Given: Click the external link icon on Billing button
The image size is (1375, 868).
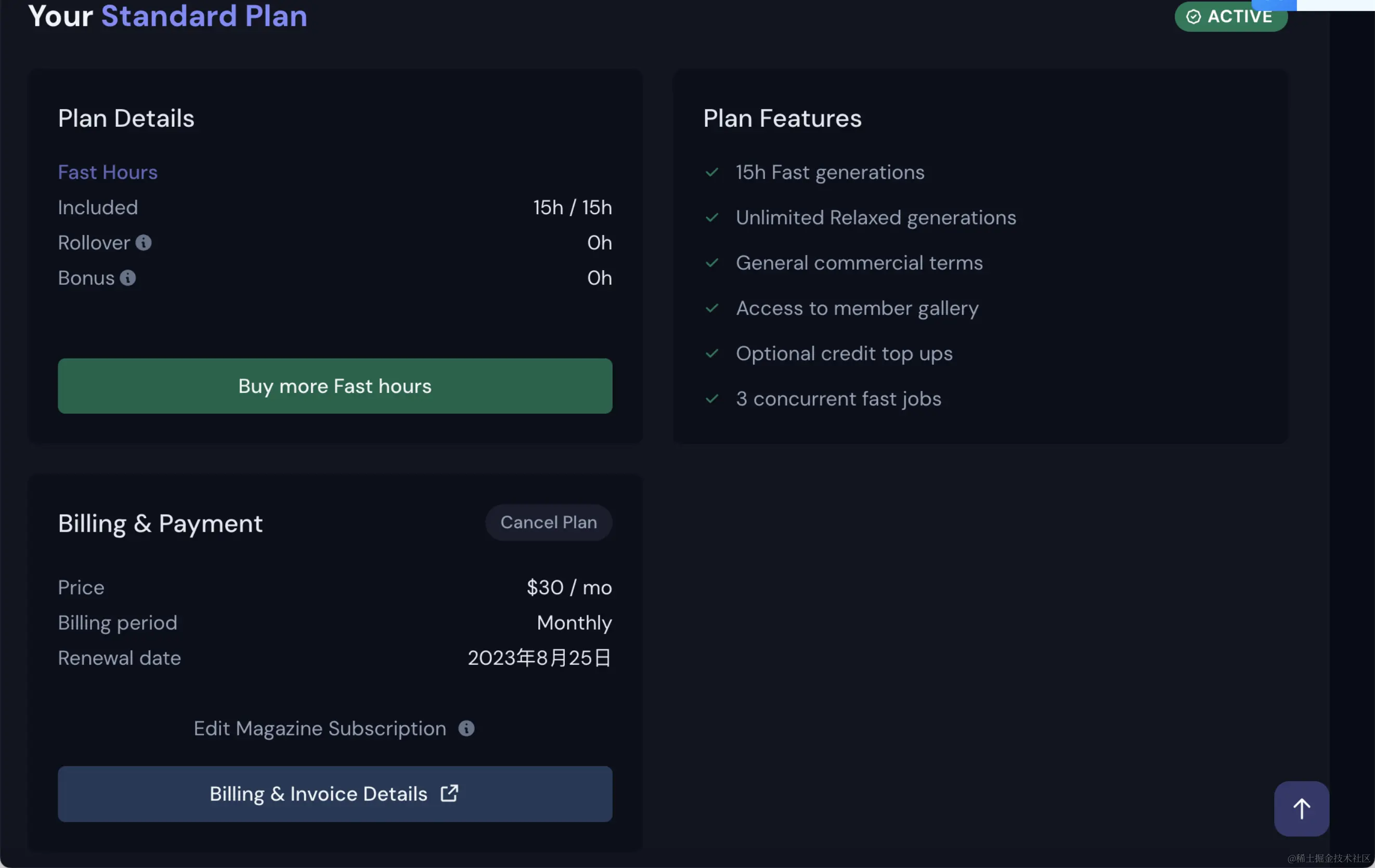Looking at the screenshot, I should (449, 793).
